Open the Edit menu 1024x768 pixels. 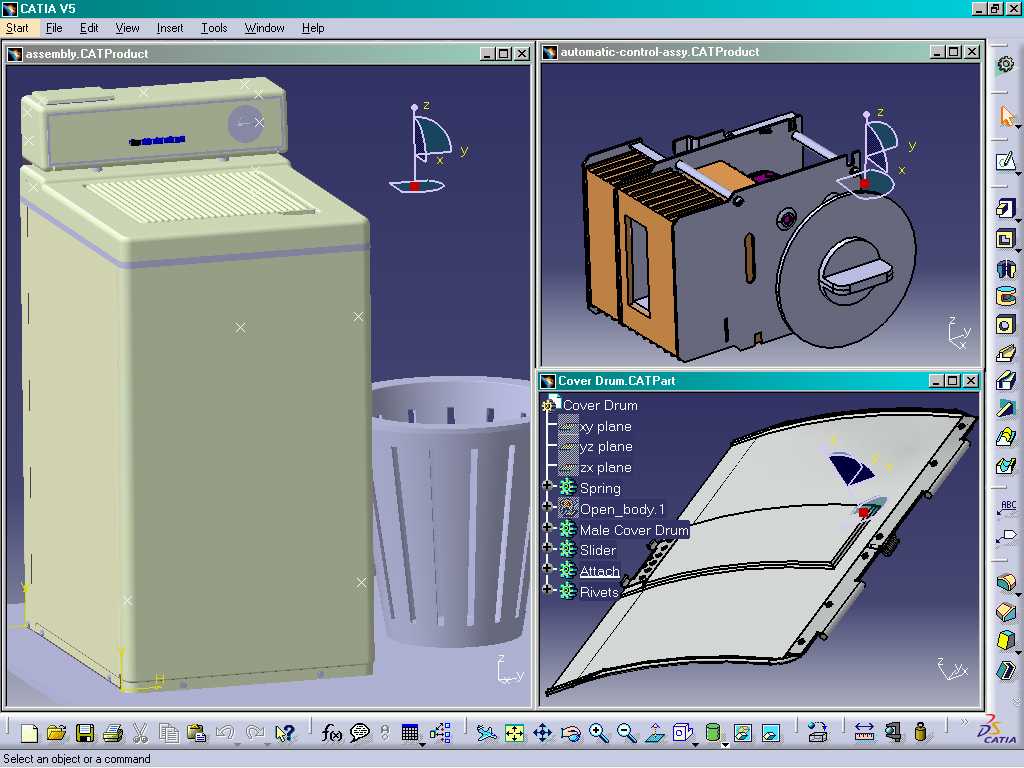coord(89,28)
